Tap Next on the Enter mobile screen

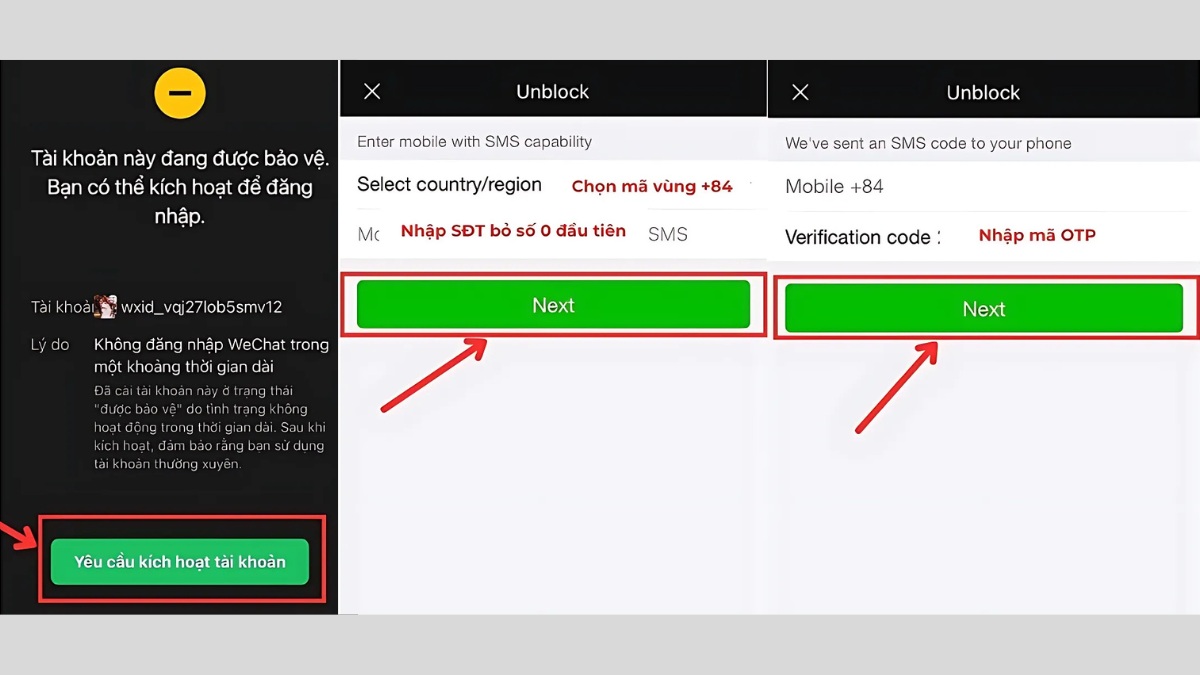(x=553, y=305)
